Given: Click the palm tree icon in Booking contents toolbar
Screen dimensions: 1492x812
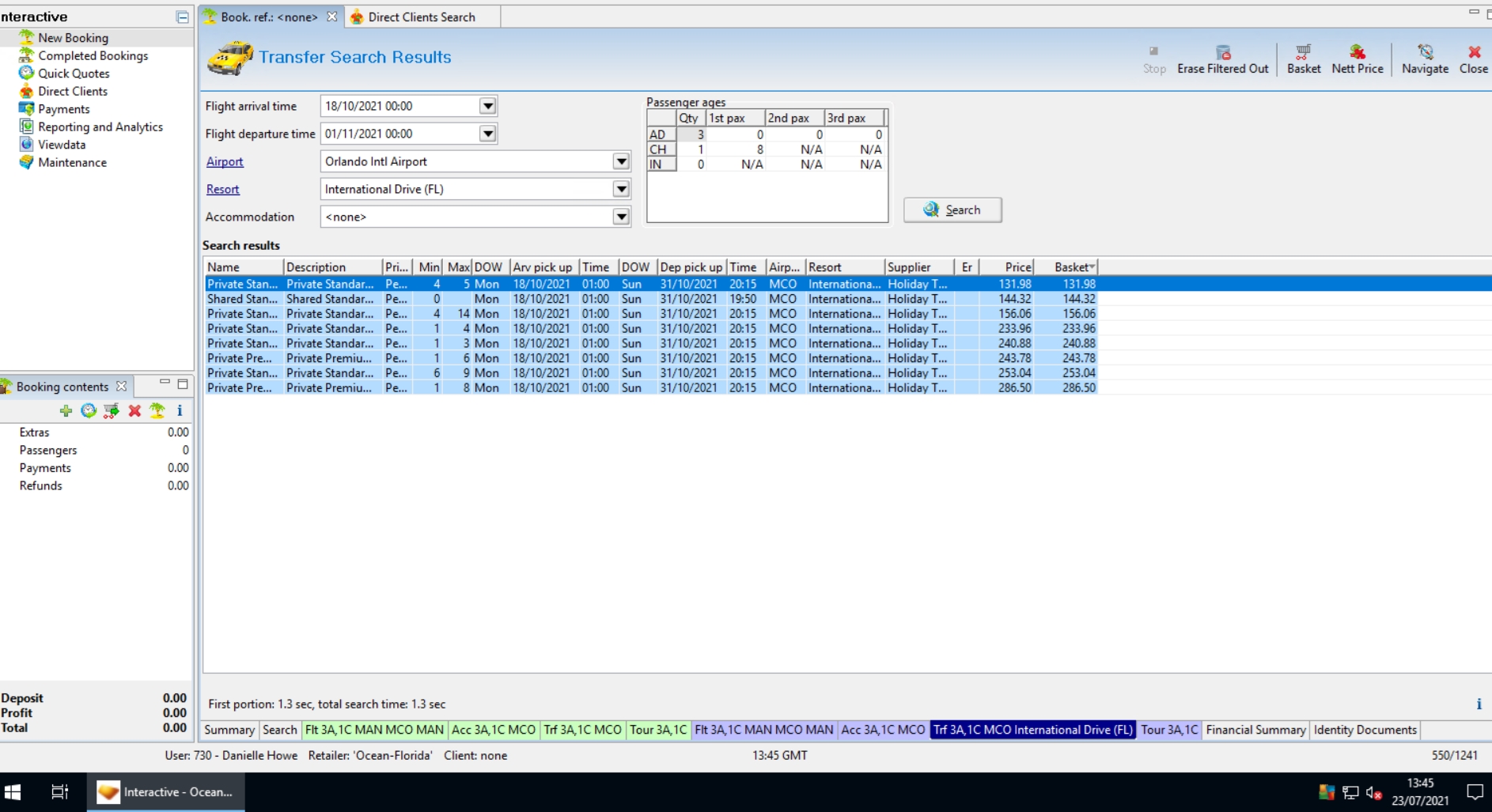Looking at the screenshot, I should coord(157,410).
